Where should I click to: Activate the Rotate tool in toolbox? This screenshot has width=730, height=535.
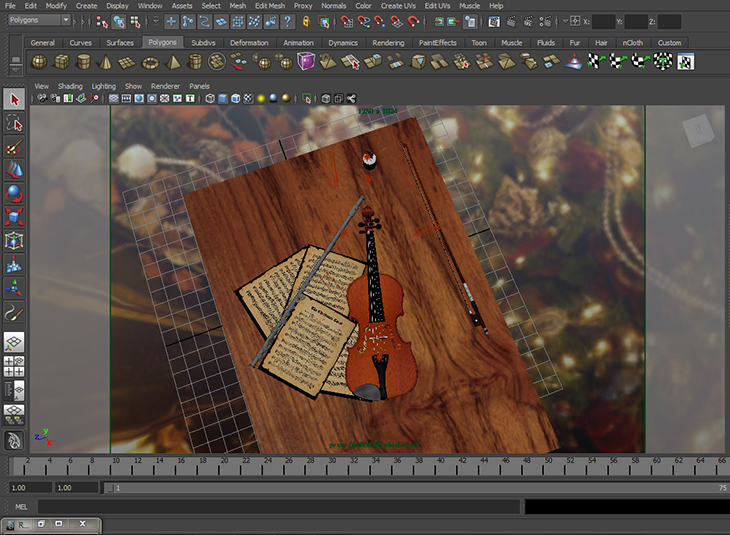14,194
